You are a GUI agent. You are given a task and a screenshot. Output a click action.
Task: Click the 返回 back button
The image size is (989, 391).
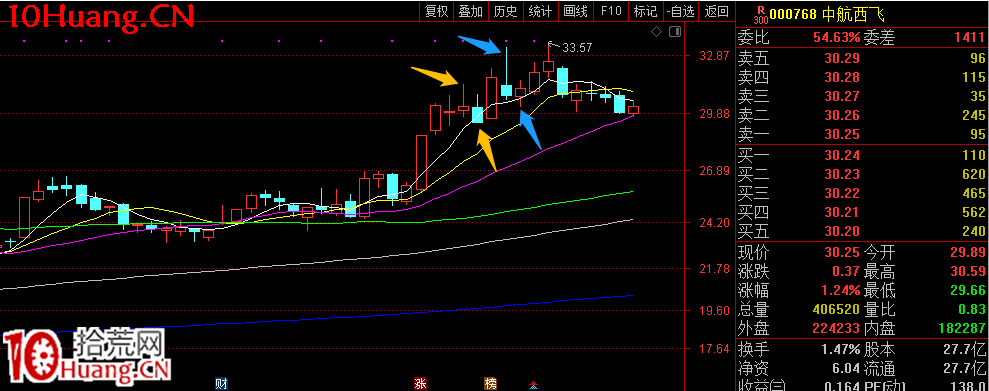pyautogui.click(x=716, y=11)
